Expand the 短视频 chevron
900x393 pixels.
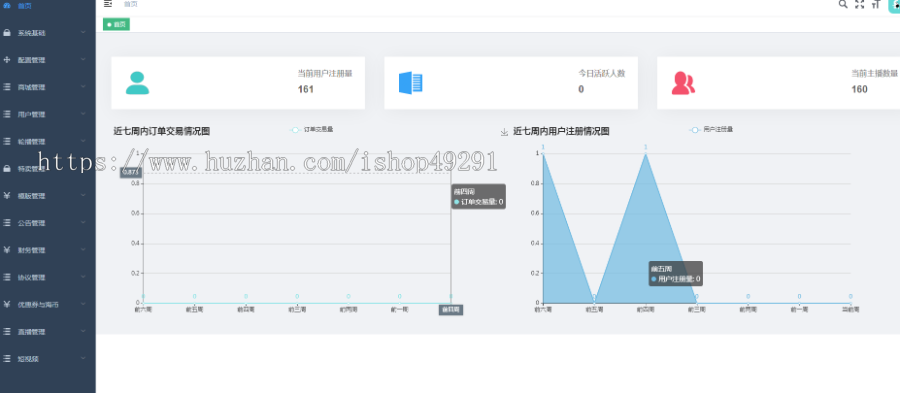click(x=83, y=358)
